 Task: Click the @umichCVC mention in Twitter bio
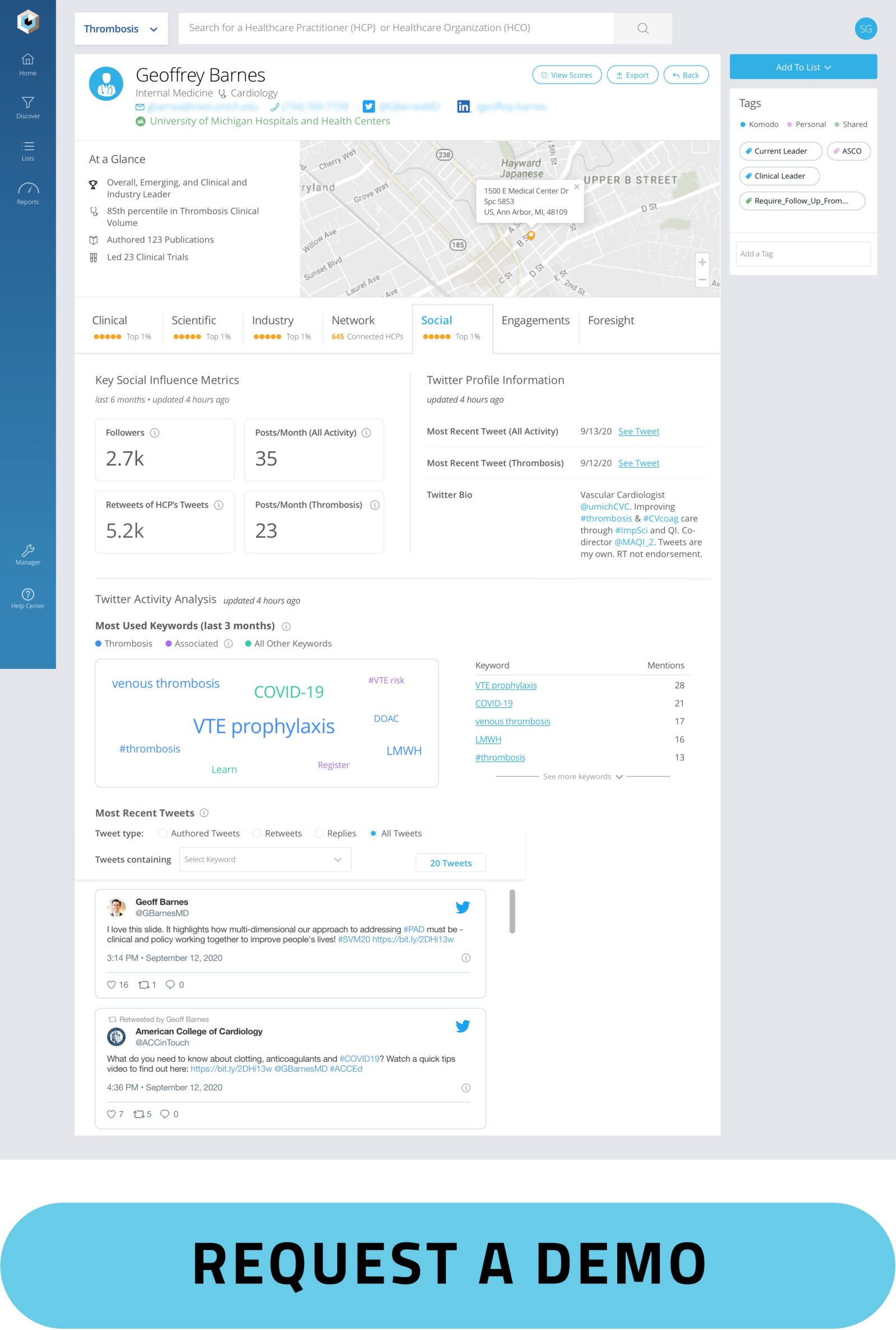pos(605,507)
